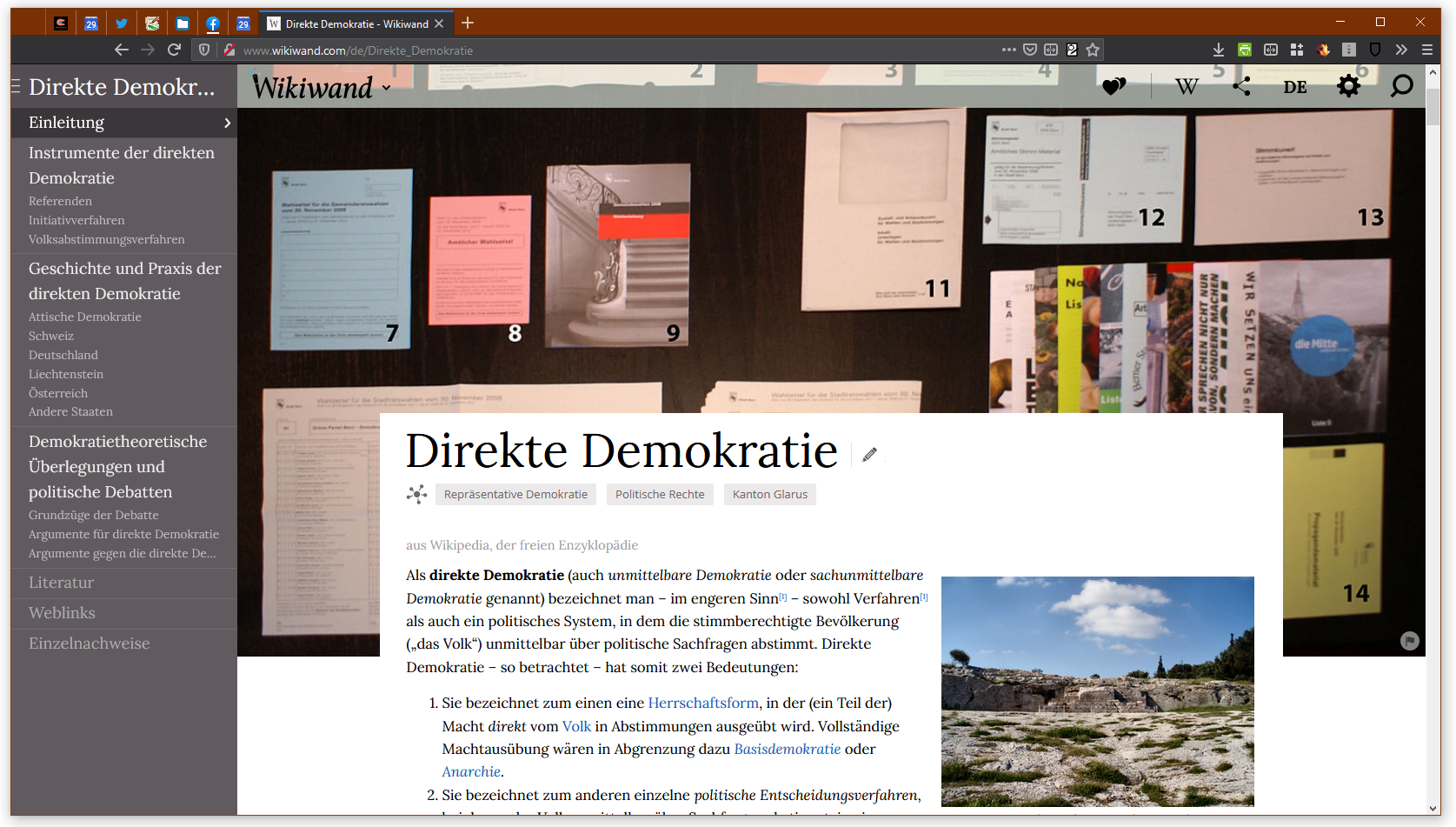The height and width of the screenshot is (827, 1456).
Task: Jump to the Literatur section
Action: [x=61, y=583]
